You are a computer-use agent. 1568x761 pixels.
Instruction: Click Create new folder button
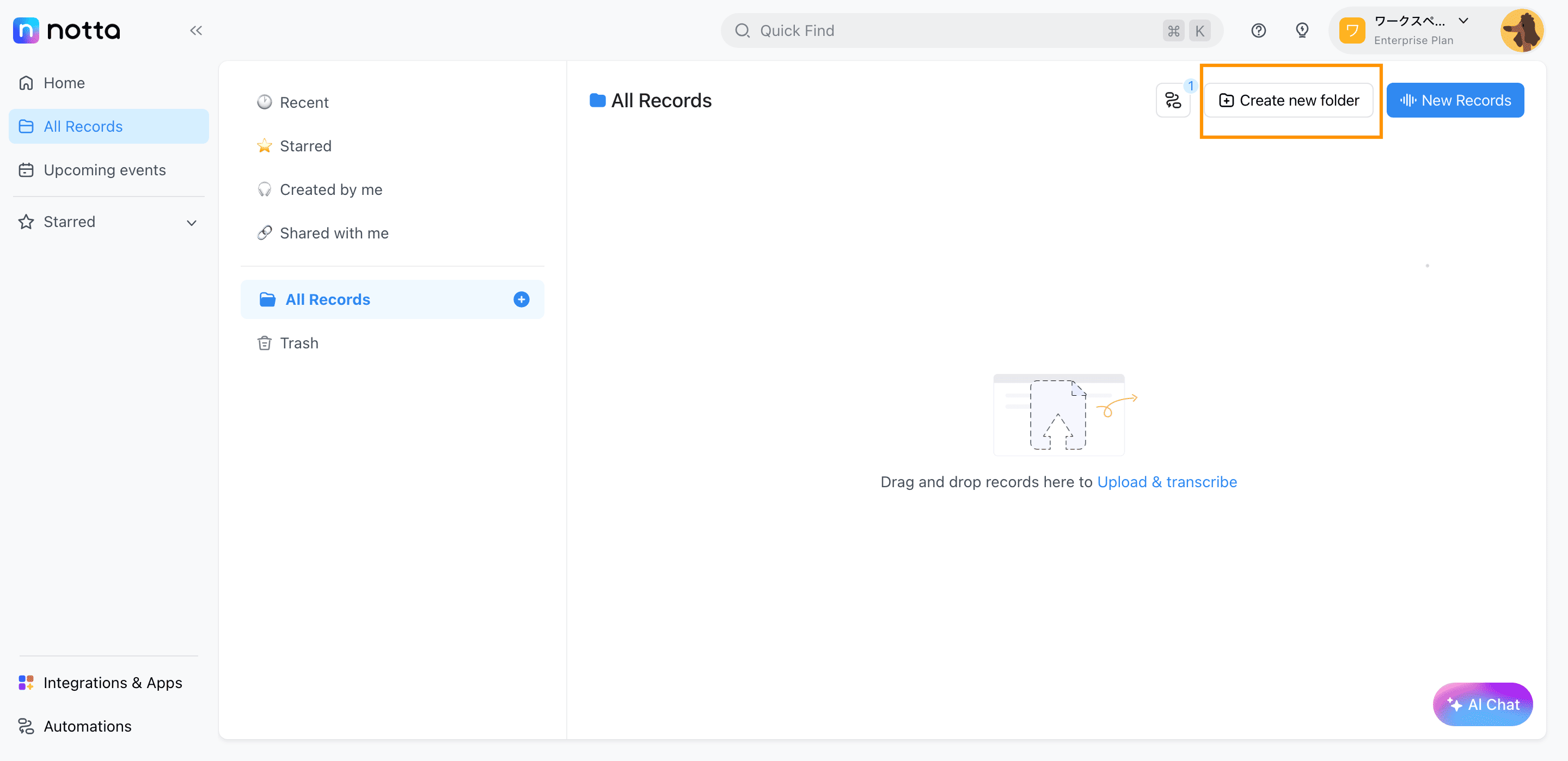tap(1289, 101)
